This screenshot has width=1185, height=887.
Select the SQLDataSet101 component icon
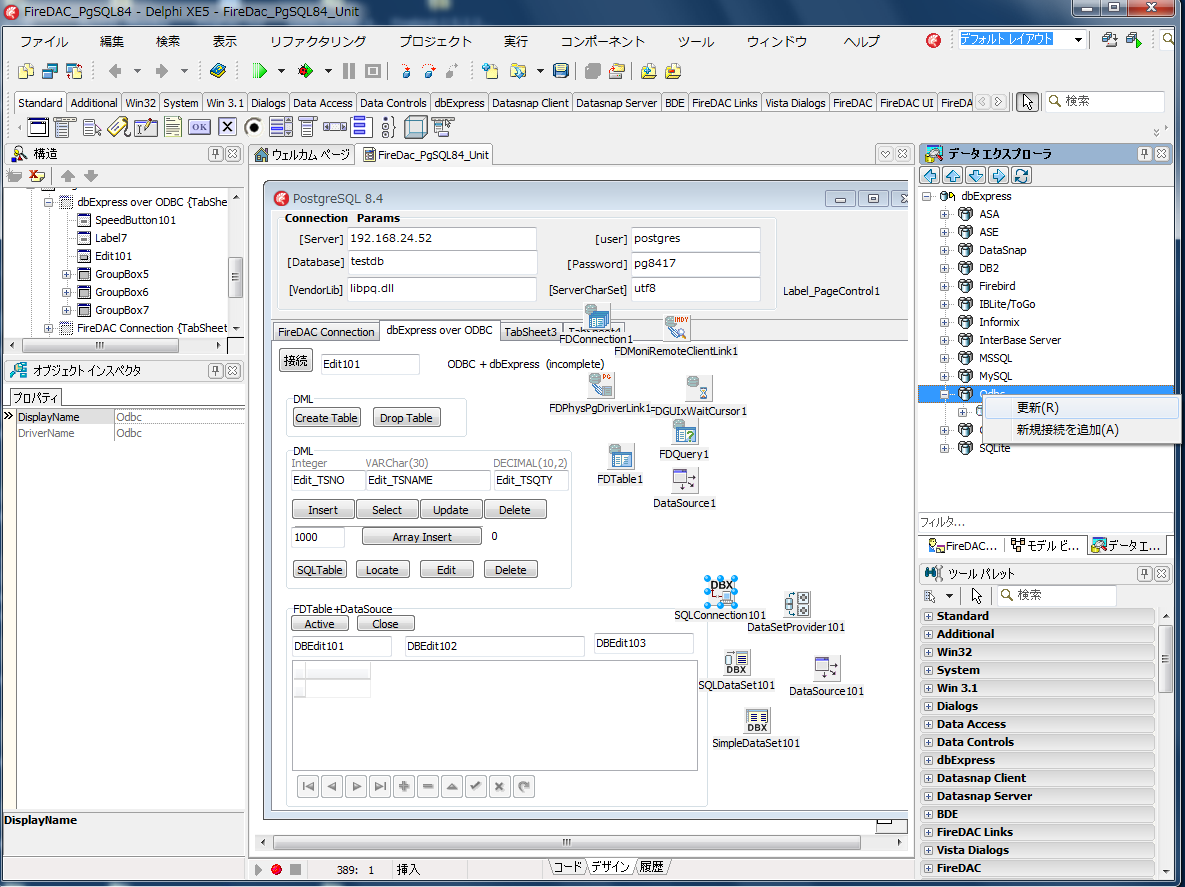(736, 663)
